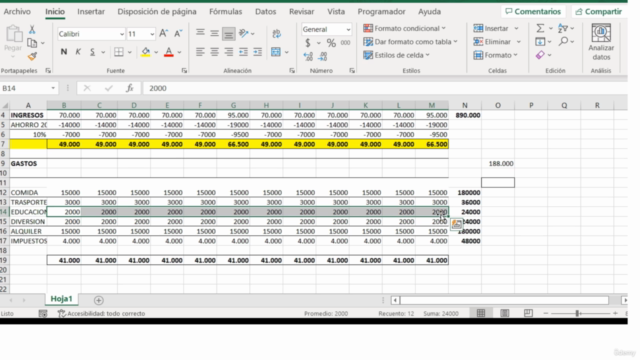This screenshot has height=360, width=640.
Task: Add a new sheet with plus button
Action: tap(98, 300)
